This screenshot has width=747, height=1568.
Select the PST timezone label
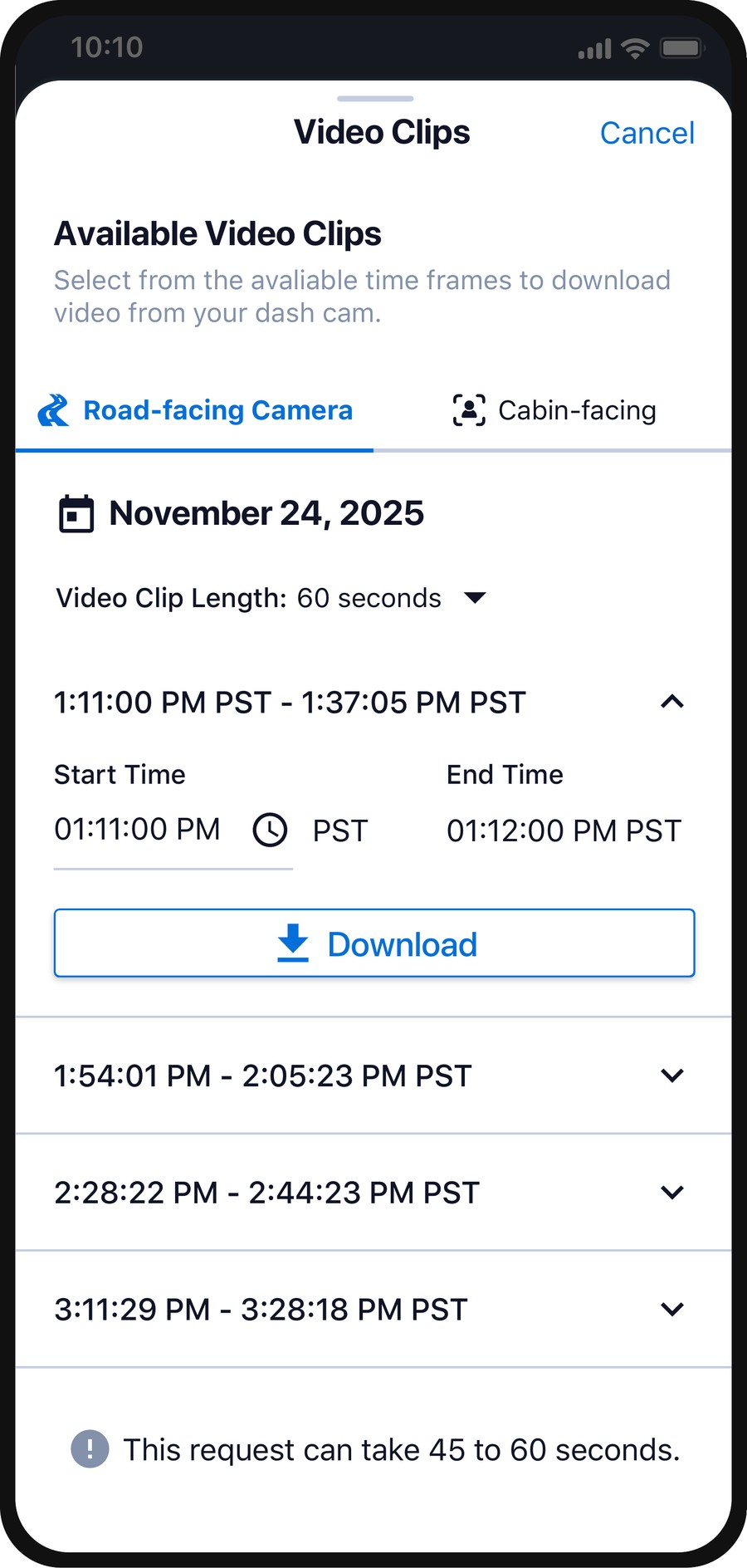coord(340,830)
